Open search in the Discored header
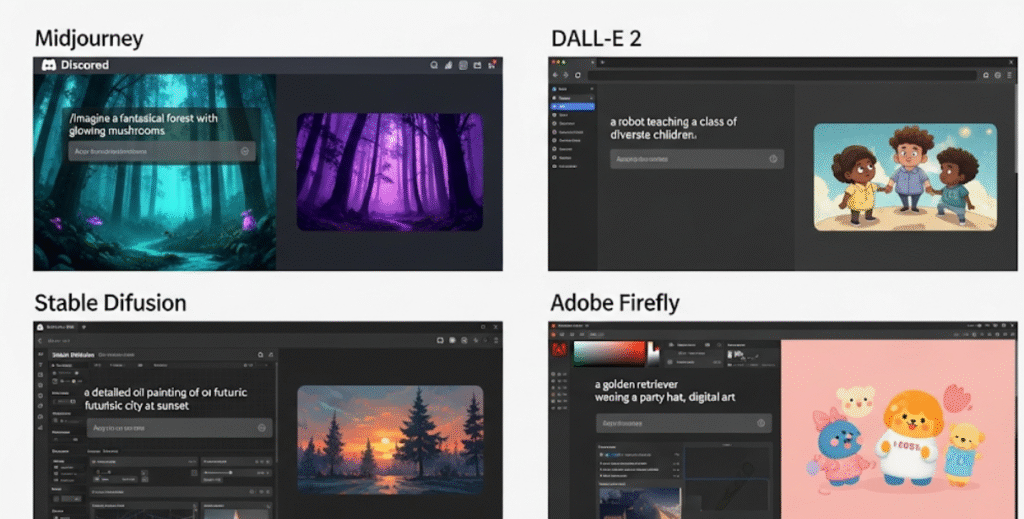 (434, 65)
